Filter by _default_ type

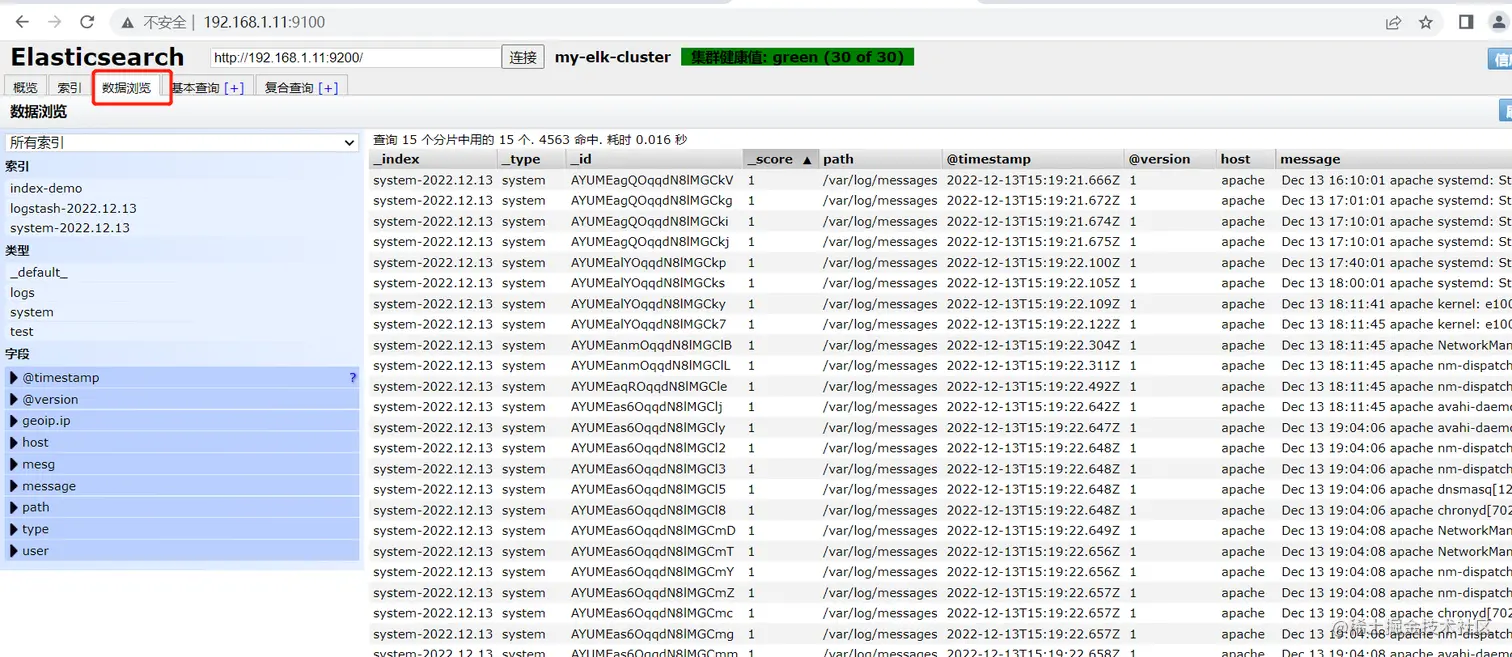click(x=39, y=272)
